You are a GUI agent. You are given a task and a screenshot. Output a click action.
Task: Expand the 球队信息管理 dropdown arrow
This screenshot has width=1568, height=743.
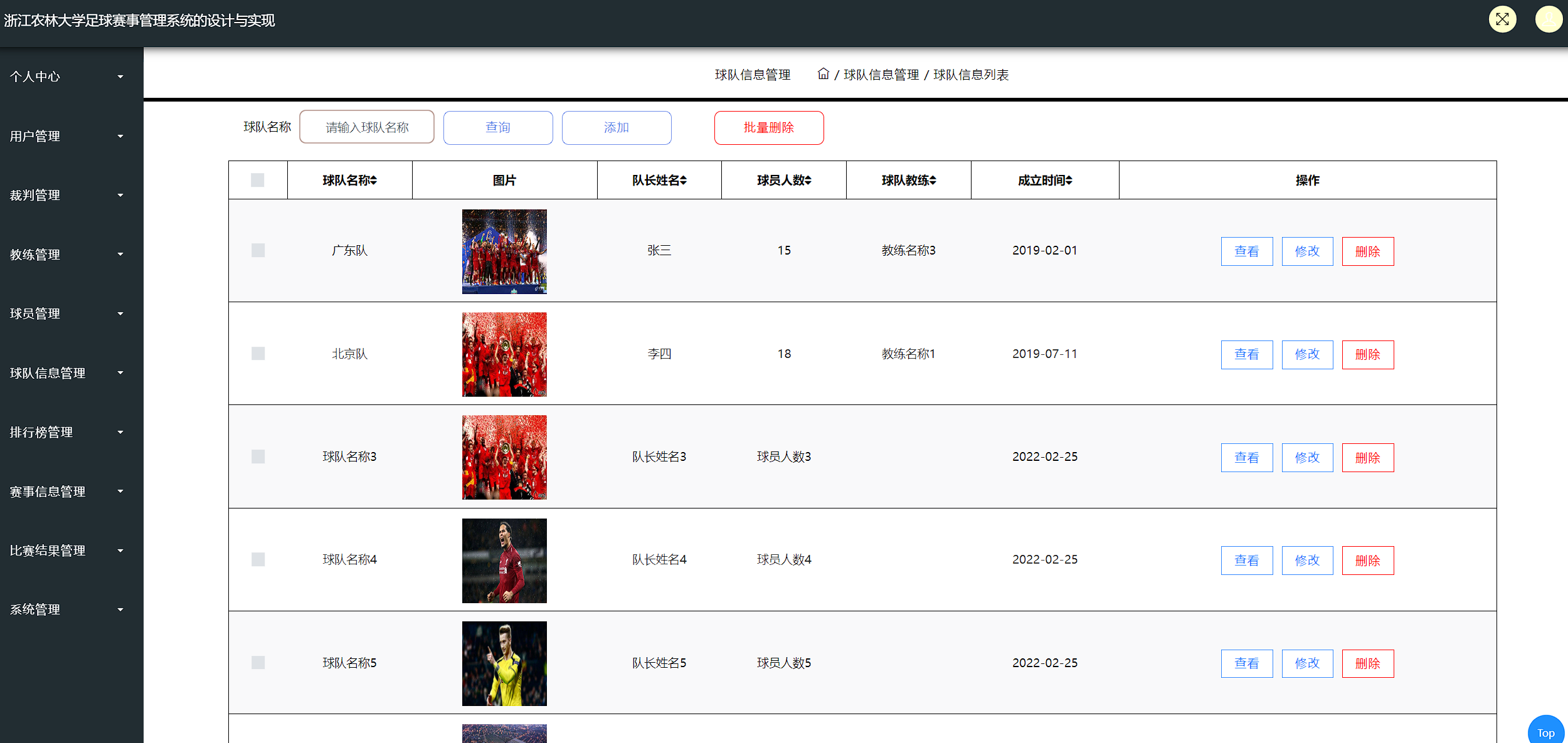120,373
